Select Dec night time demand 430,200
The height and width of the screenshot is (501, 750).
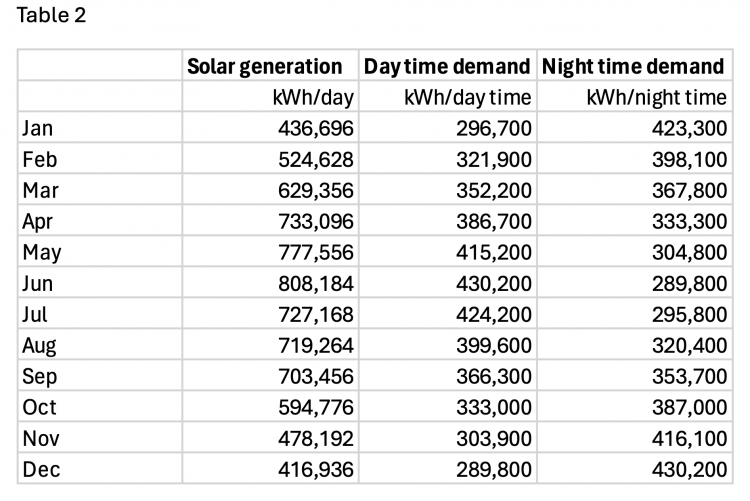coord(684,469)
